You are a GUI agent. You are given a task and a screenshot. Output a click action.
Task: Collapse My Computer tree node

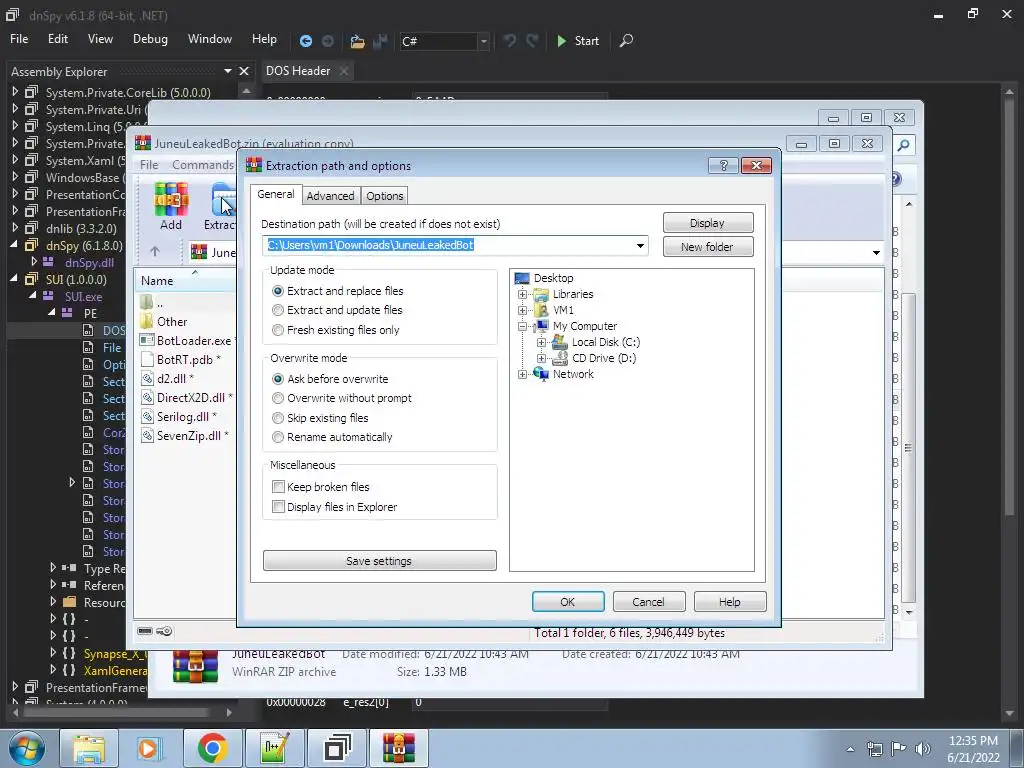point(522,326)
